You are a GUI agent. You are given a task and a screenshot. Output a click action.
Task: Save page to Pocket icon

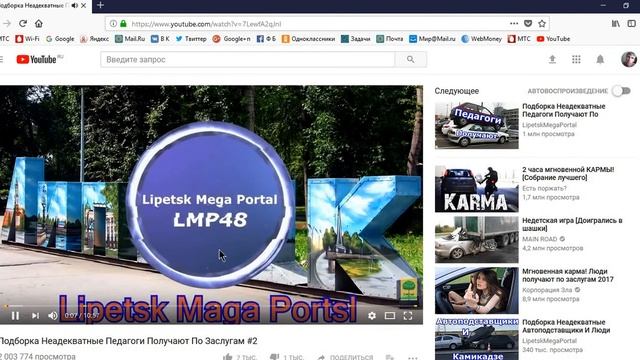point(528,24)
